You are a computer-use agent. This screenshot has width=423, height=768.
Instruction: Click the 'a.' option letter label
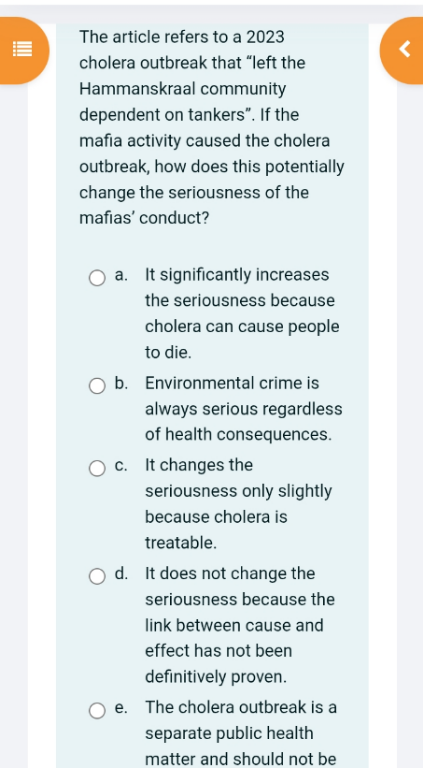point(121,275)
